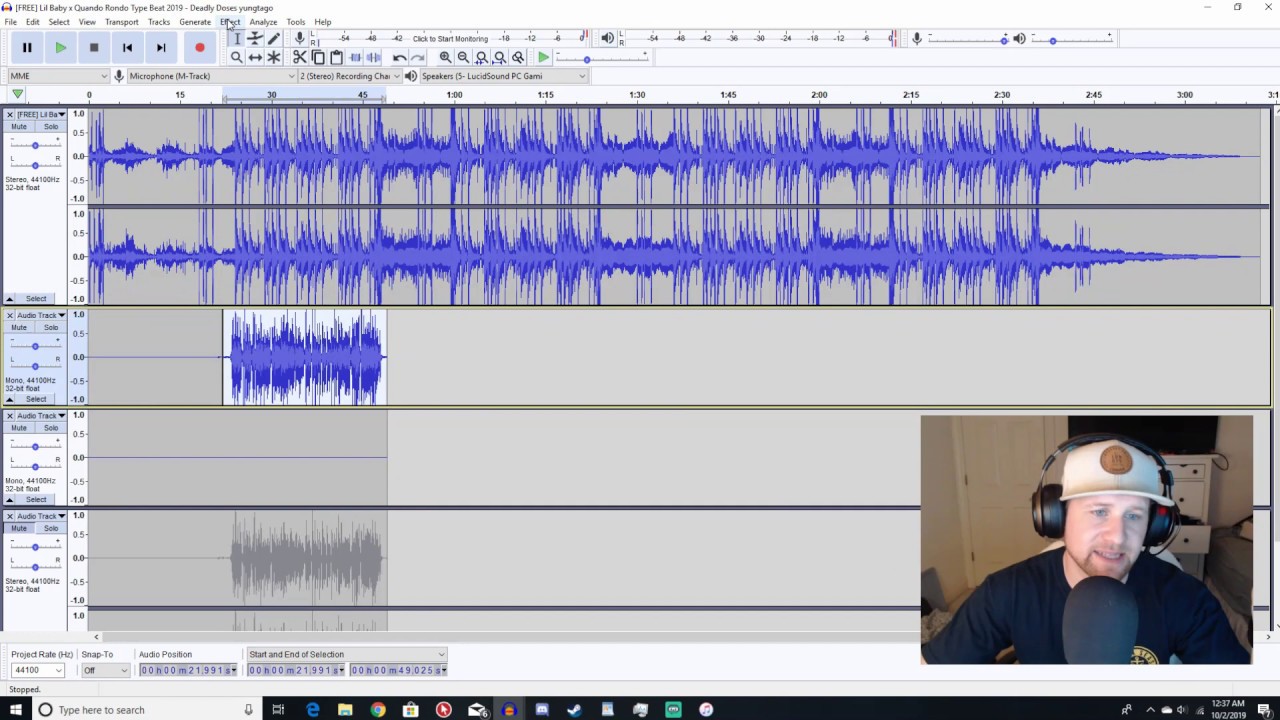The image size is (1280, 720).
Task: Click the Zoom Toggle icon
Action: [x=518, y=57]
